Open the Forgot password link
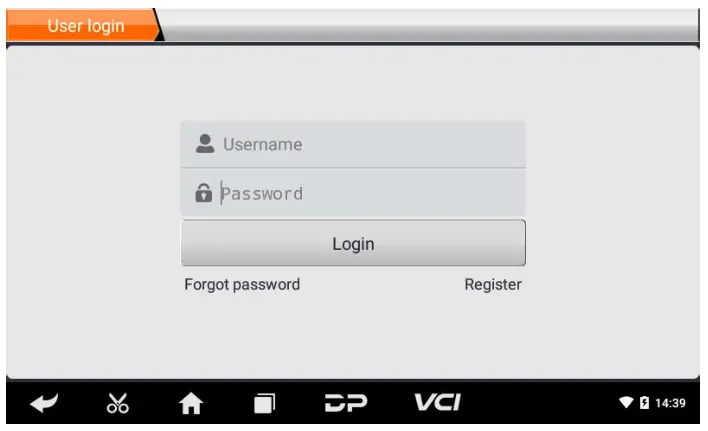The width and height of the screenshot is (708, 431). coord(242,285)
